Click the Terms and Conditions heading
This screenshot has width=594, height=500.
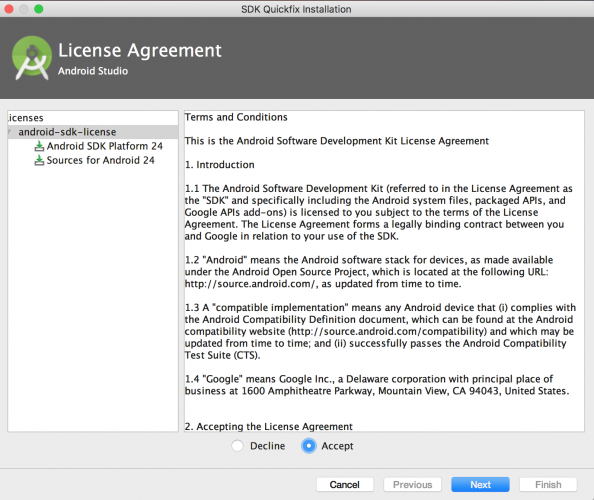click(x=236, y=117)
